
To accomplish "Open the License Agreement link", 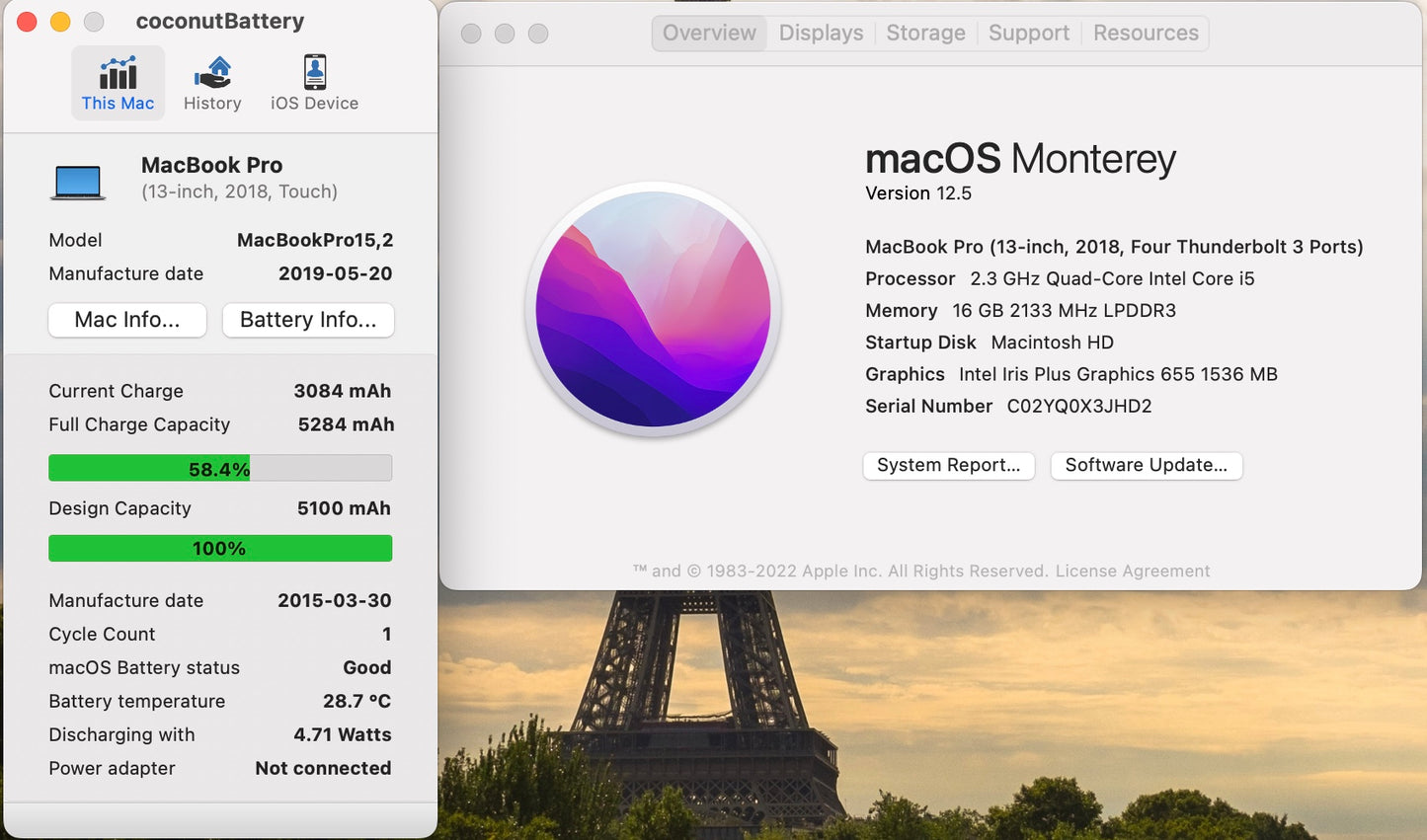I will pyautogui.click(x=1132, y=572).
